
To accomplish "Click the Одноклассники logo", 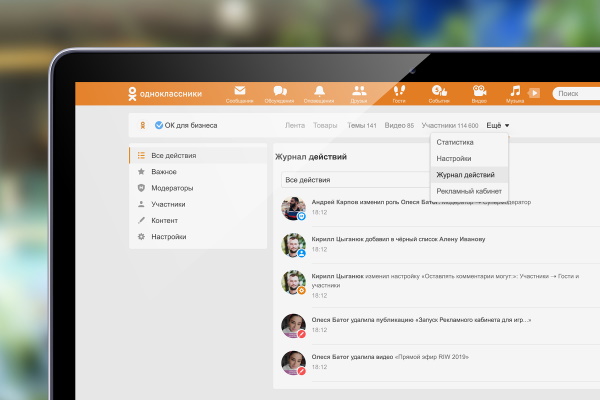I will point(165,94).
